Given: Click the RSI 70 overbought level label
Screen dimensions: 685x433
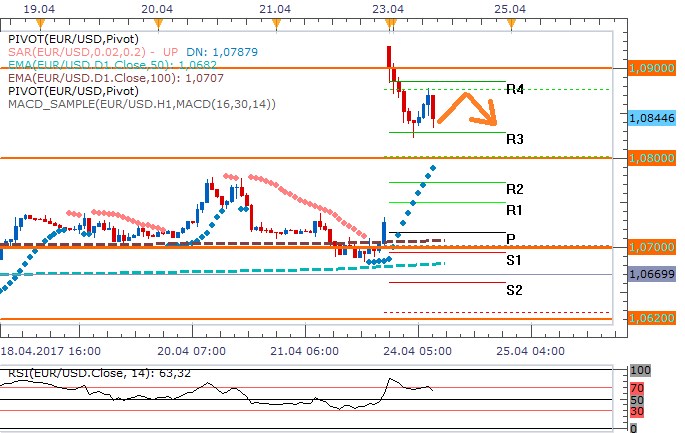Looking at the screenshot, I should click(x=636, y=387).
